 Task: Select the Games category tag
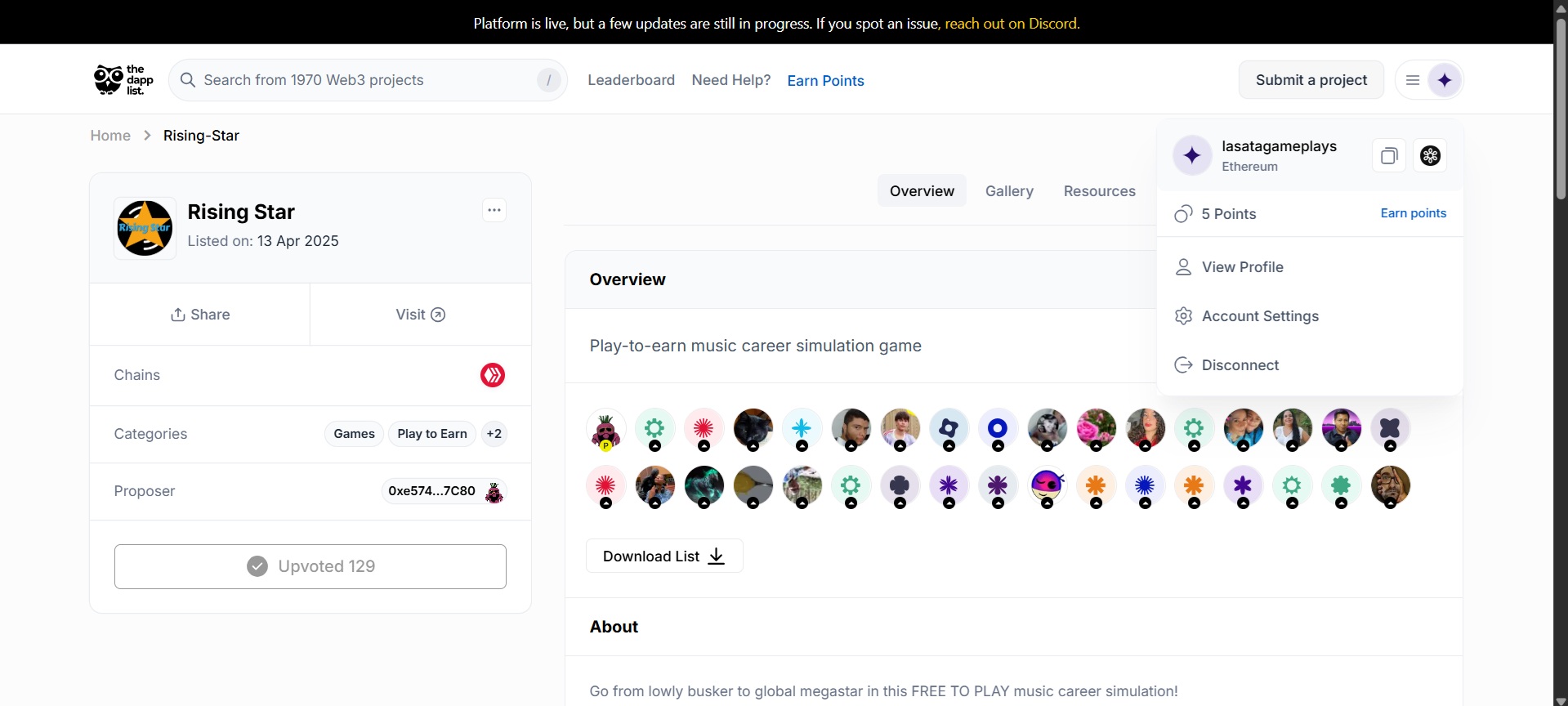(354, 434)
